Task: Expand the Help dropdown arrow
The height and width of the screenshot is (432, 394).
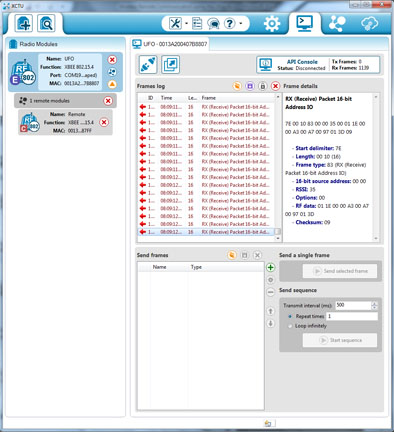Action: [241, 23]
